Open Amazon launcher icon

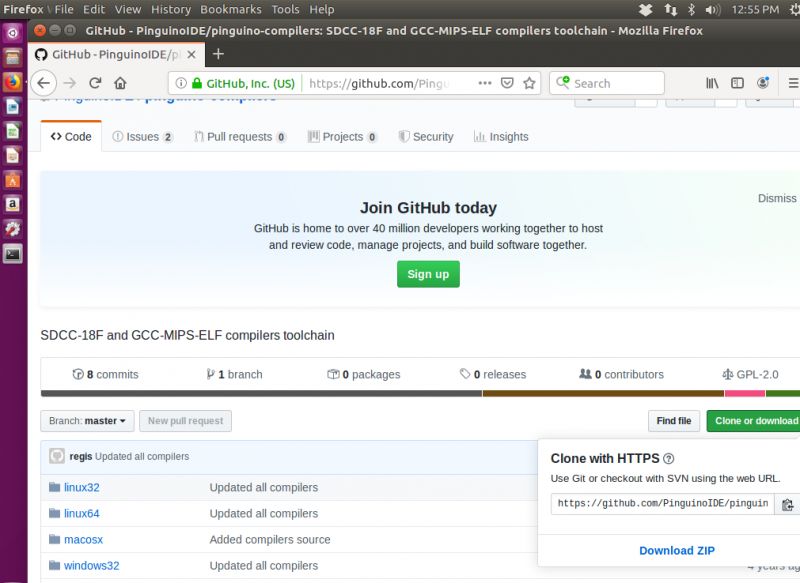pos(12,205)
